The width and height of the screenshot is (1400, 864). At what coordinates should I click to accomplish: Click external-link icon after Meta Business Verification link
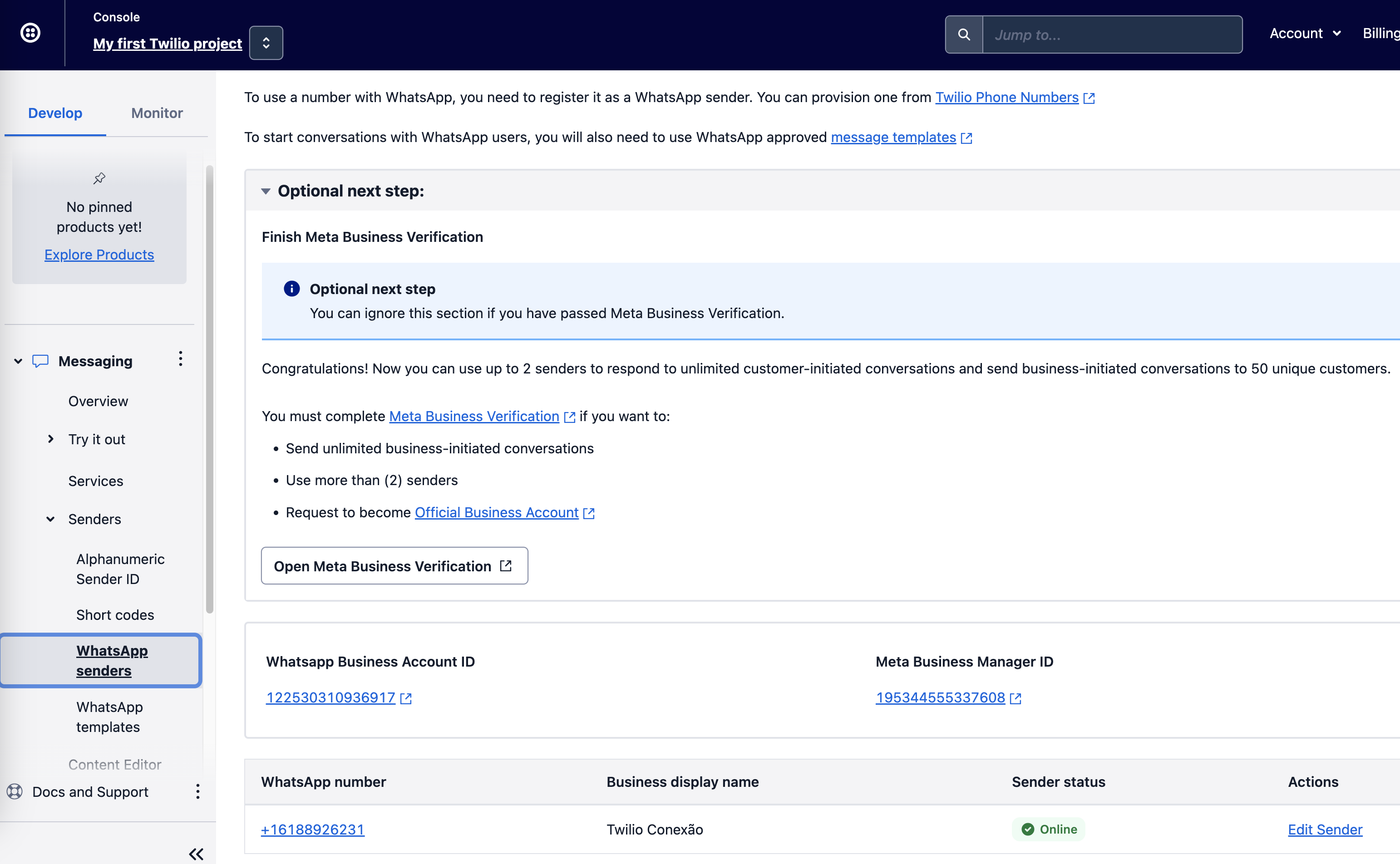pyautogui.click(x=569, y=417)
